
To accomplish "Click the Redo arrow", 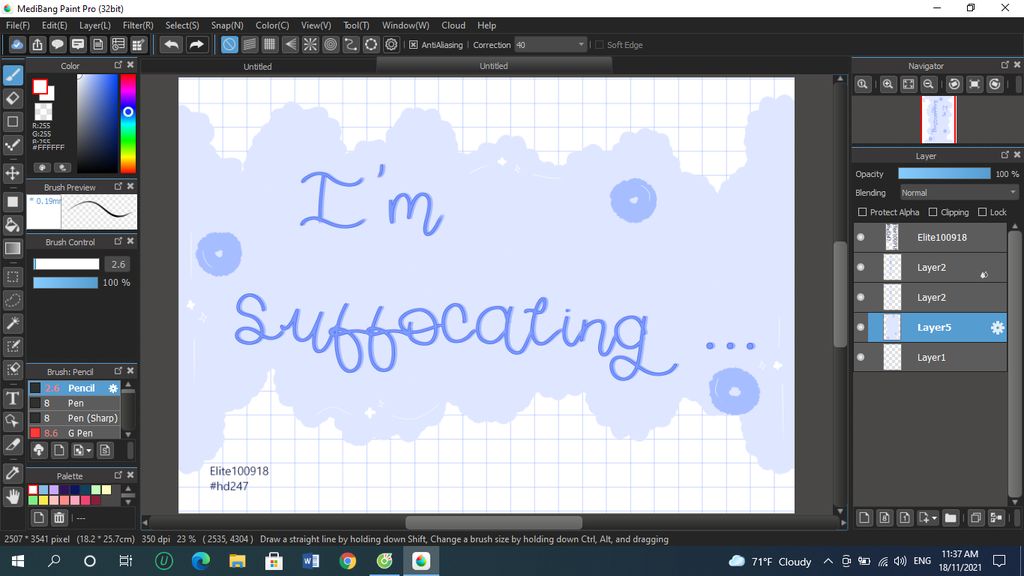I will tap(196, 44).
